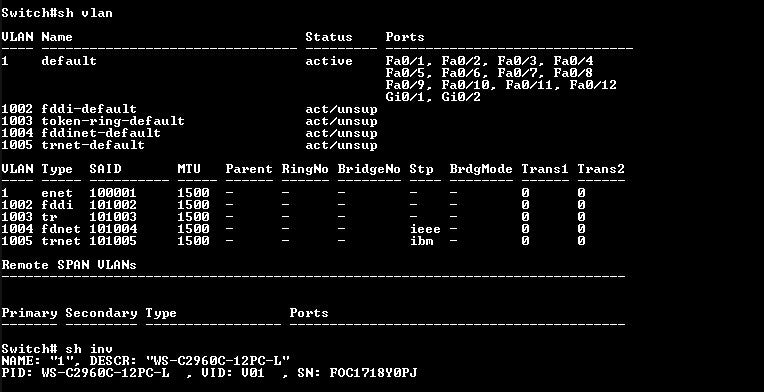Select 'act/unsup' status of fddi-default row

click(x=341, y=109)
